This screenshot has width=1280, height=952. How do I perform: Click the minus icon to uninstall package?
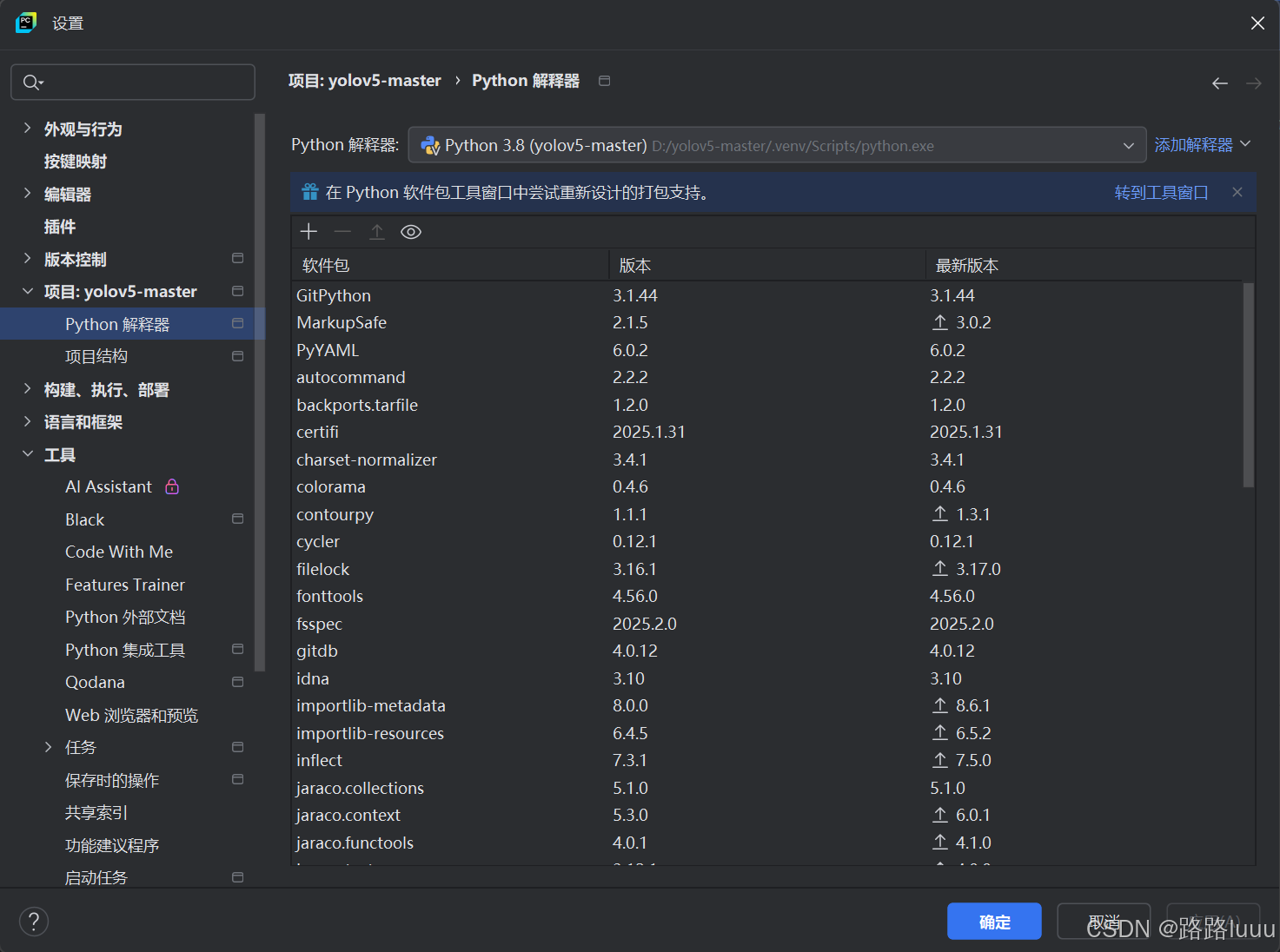(342, 232)
